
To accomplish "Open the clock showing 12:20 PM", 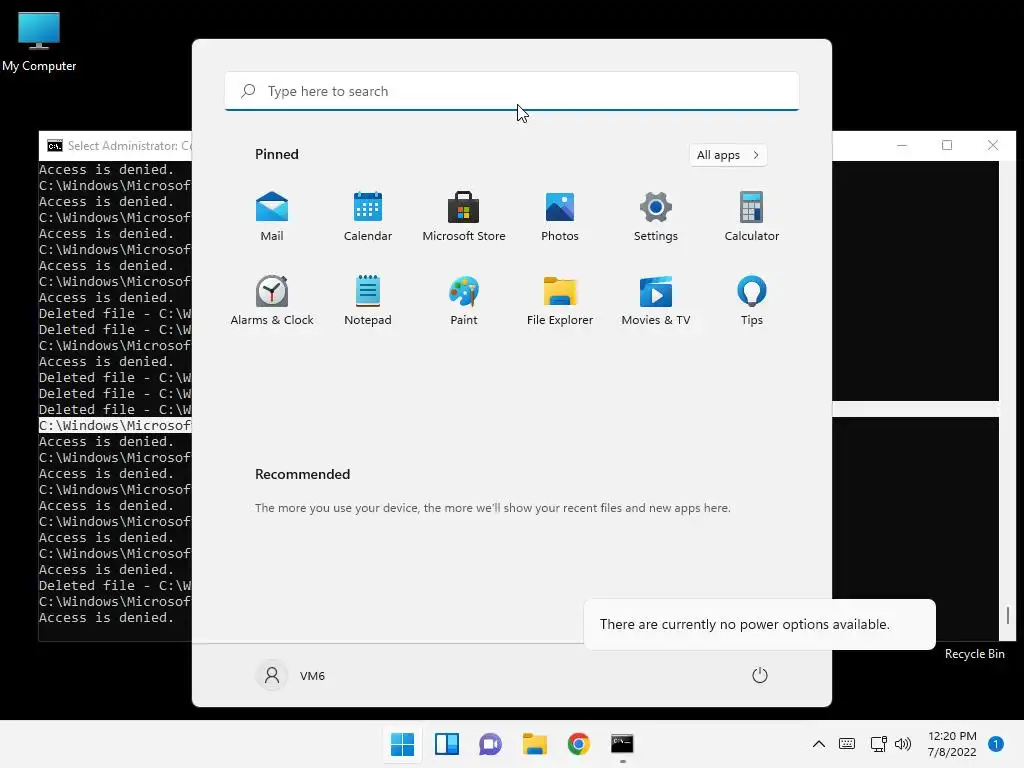I will [x=952, y=744].
